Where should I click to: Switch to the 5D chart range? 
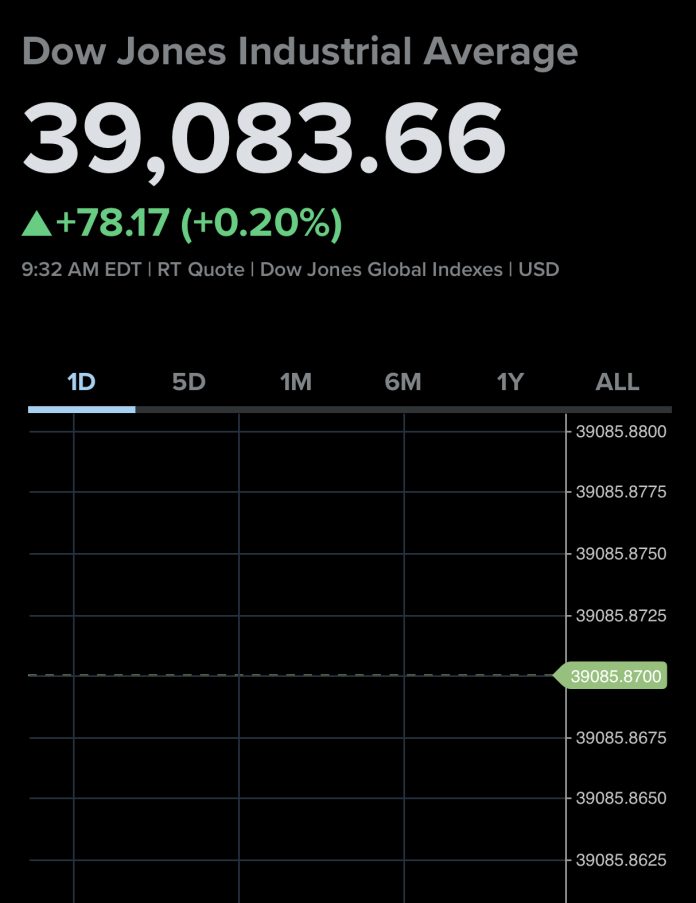tap(188, 382)
